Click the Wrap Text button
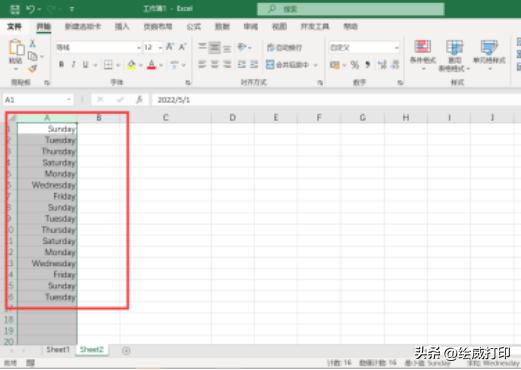This screenshot has height=370, width=521. (284, 48)
